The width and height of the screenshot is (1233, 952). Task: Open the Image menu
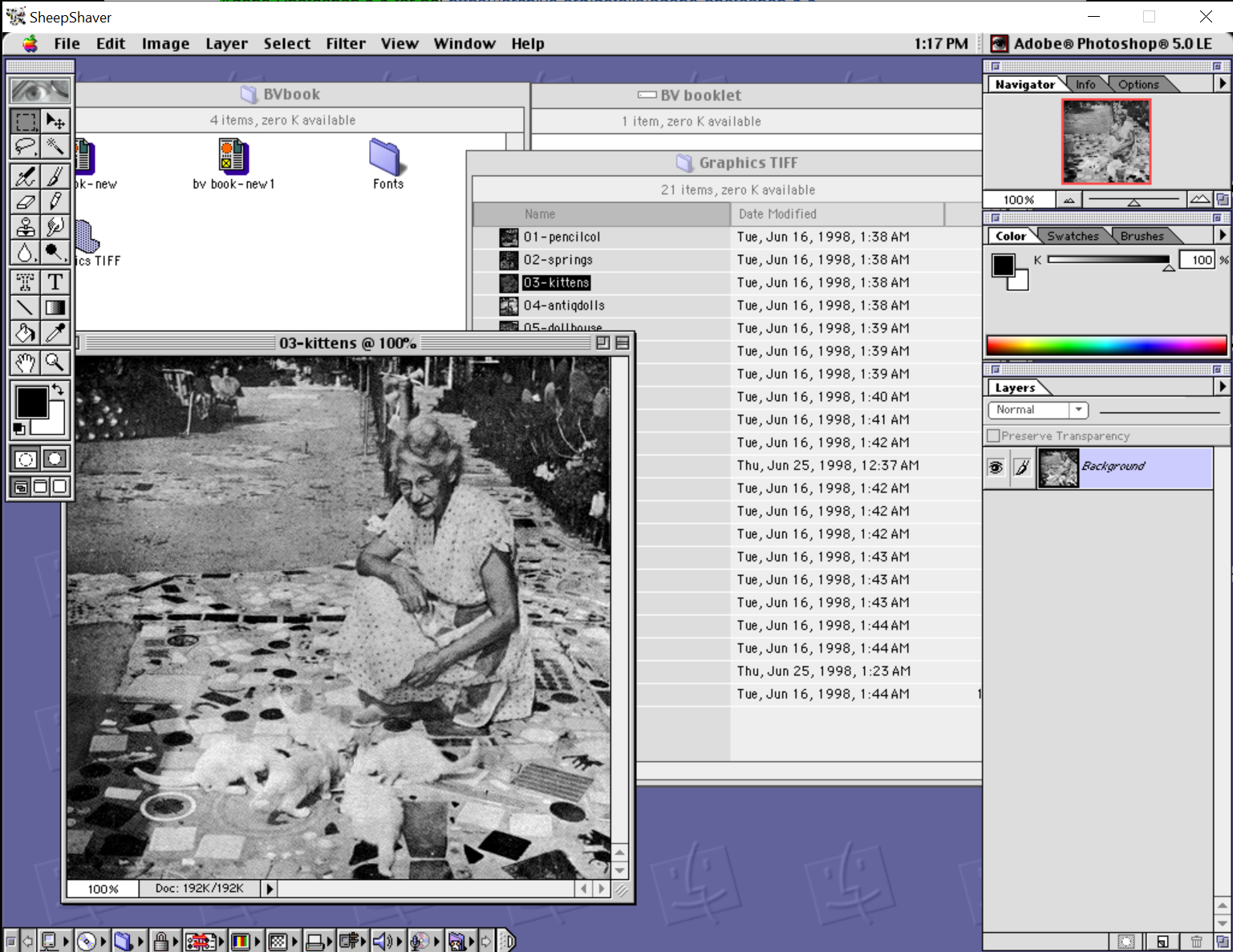(x=166, y=43)
